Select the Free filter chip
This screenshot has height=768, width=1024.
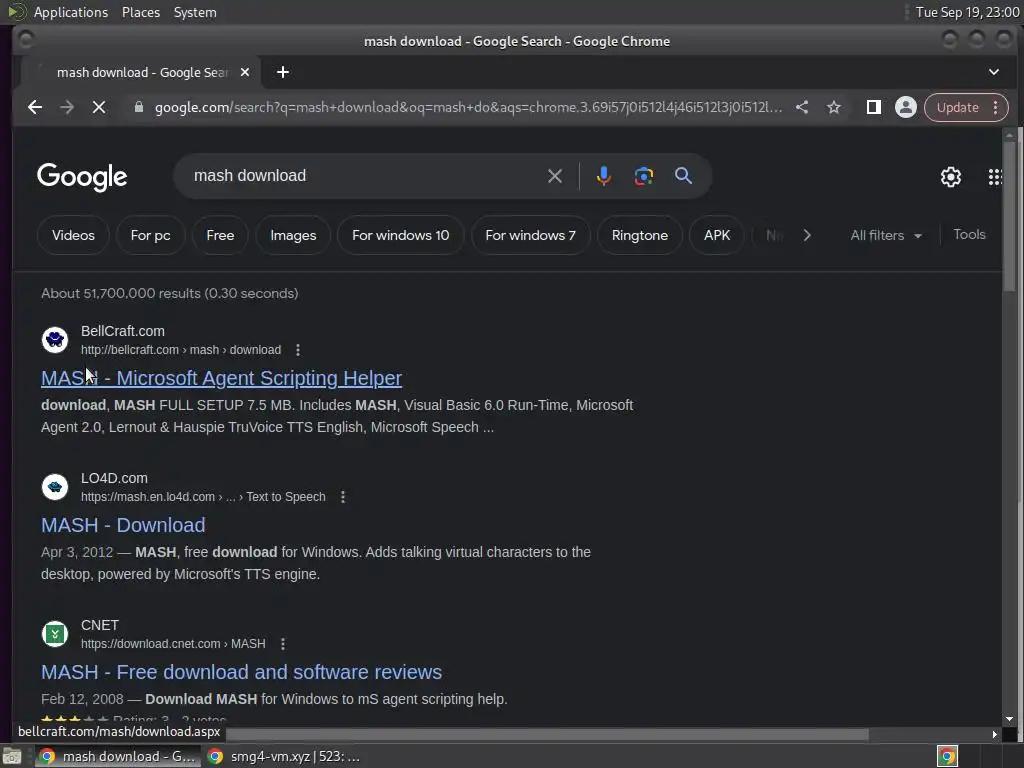[220, 235]
